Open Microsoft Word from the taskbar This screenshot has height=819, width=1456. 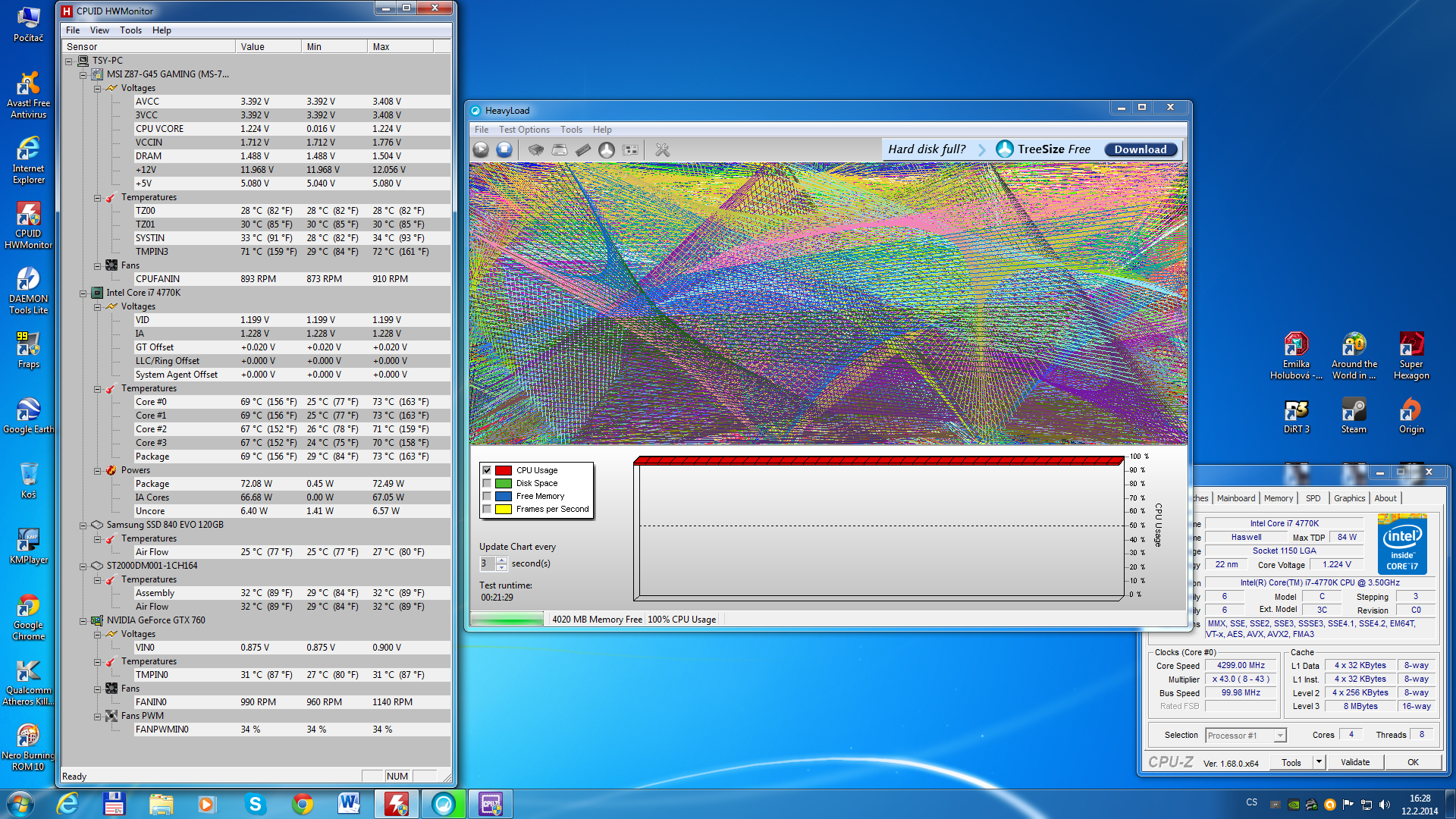pyautogui.click(x=349, y=804)
